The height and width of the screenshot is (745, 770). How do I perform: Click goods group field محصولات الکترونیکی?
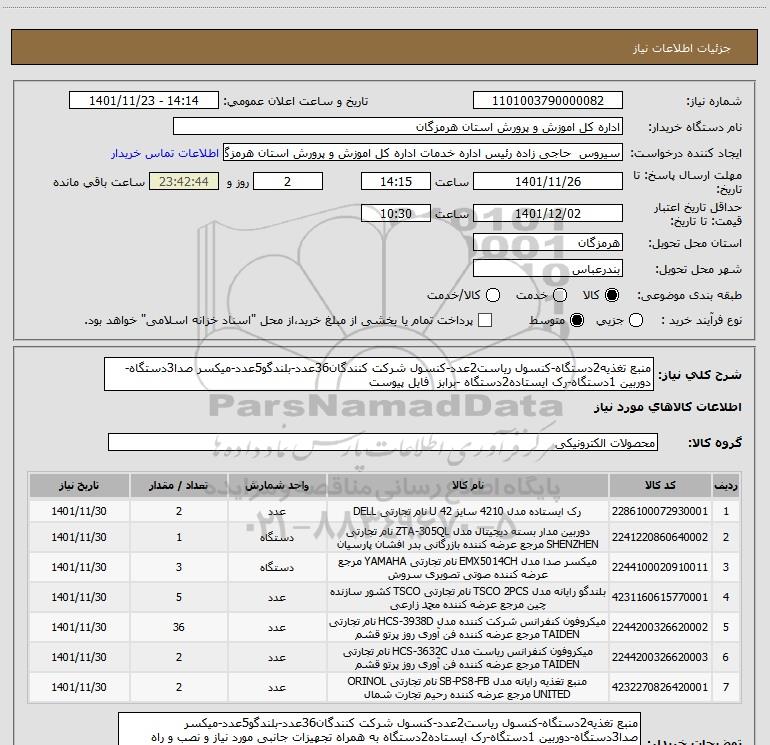(x=383, y=442)
